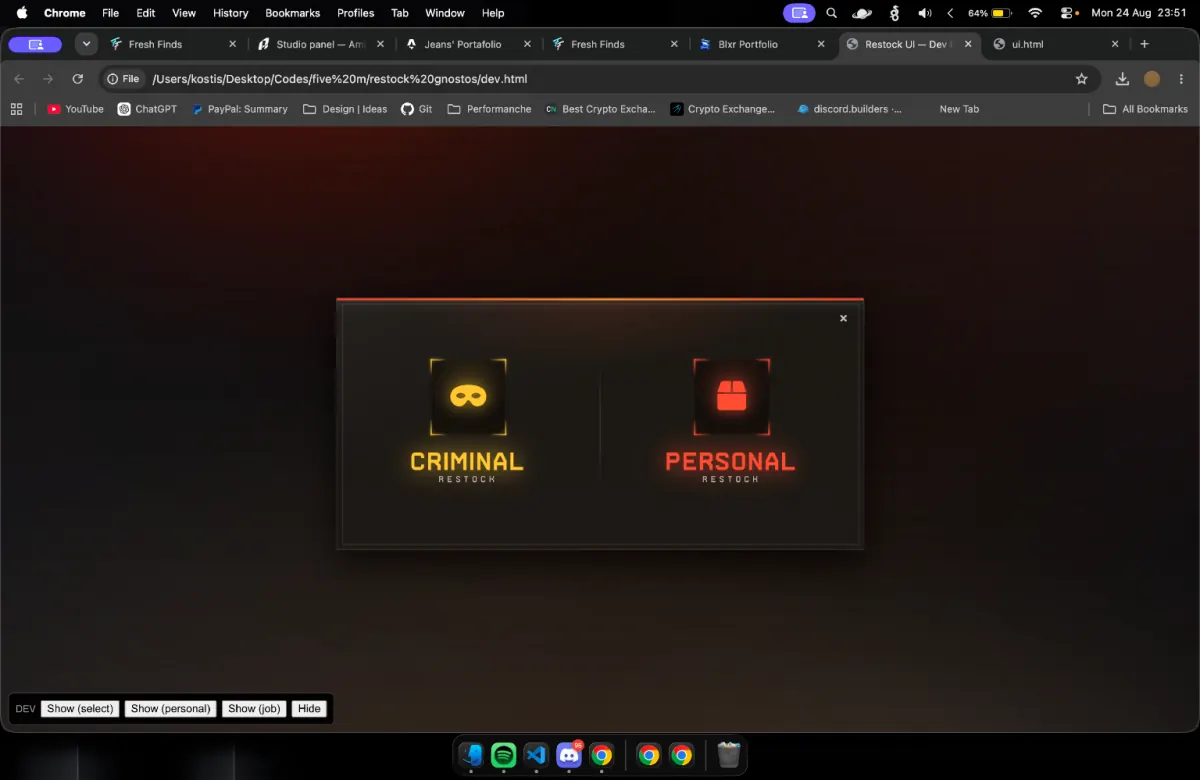Image resolution: width=1200 pixels, height=780 pixels.
Task: Open Spotlight search in the menu bar
Action: tap(832, 13)
